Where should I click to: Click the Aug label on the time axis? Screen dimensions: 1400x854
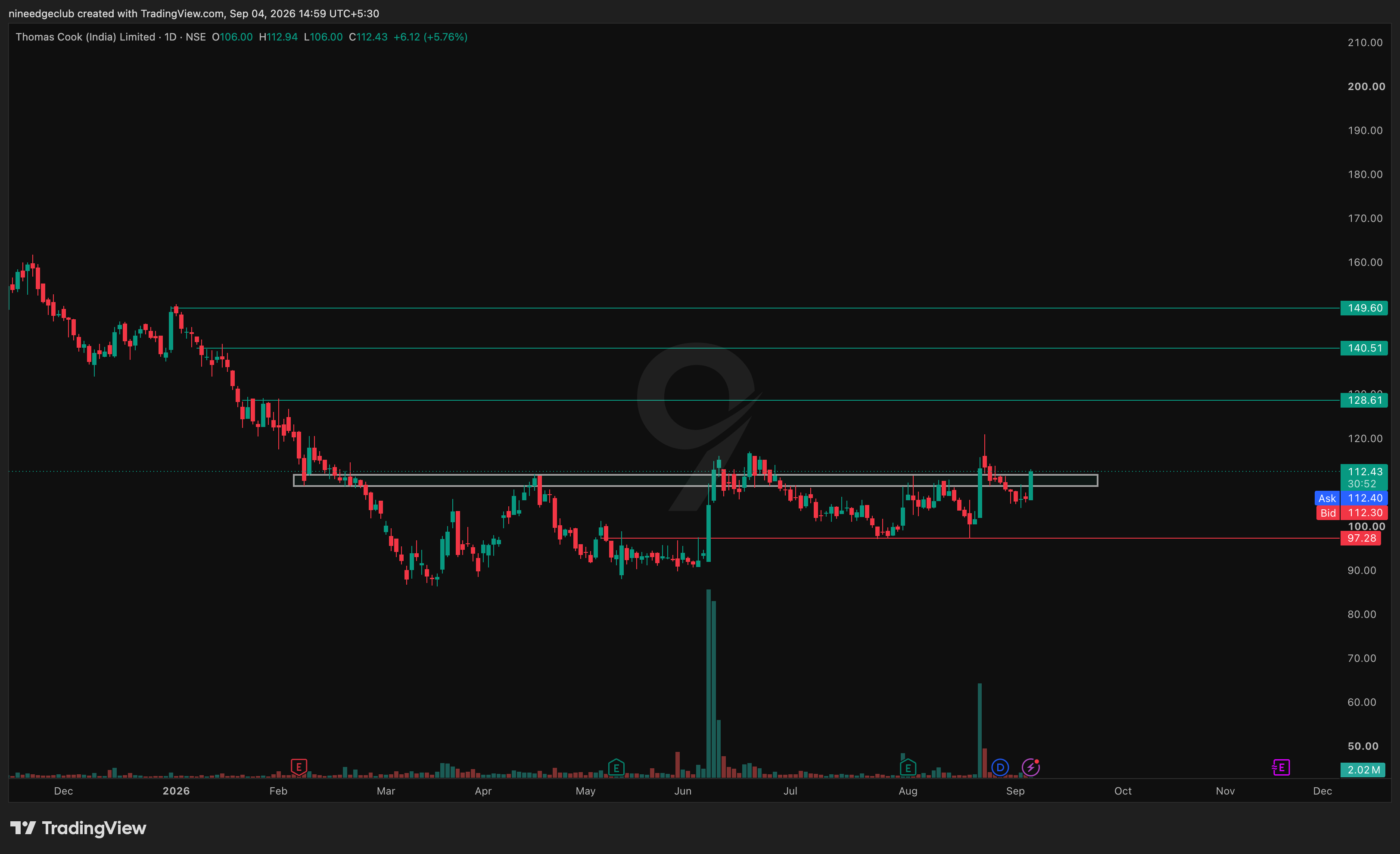coord(908,791)
